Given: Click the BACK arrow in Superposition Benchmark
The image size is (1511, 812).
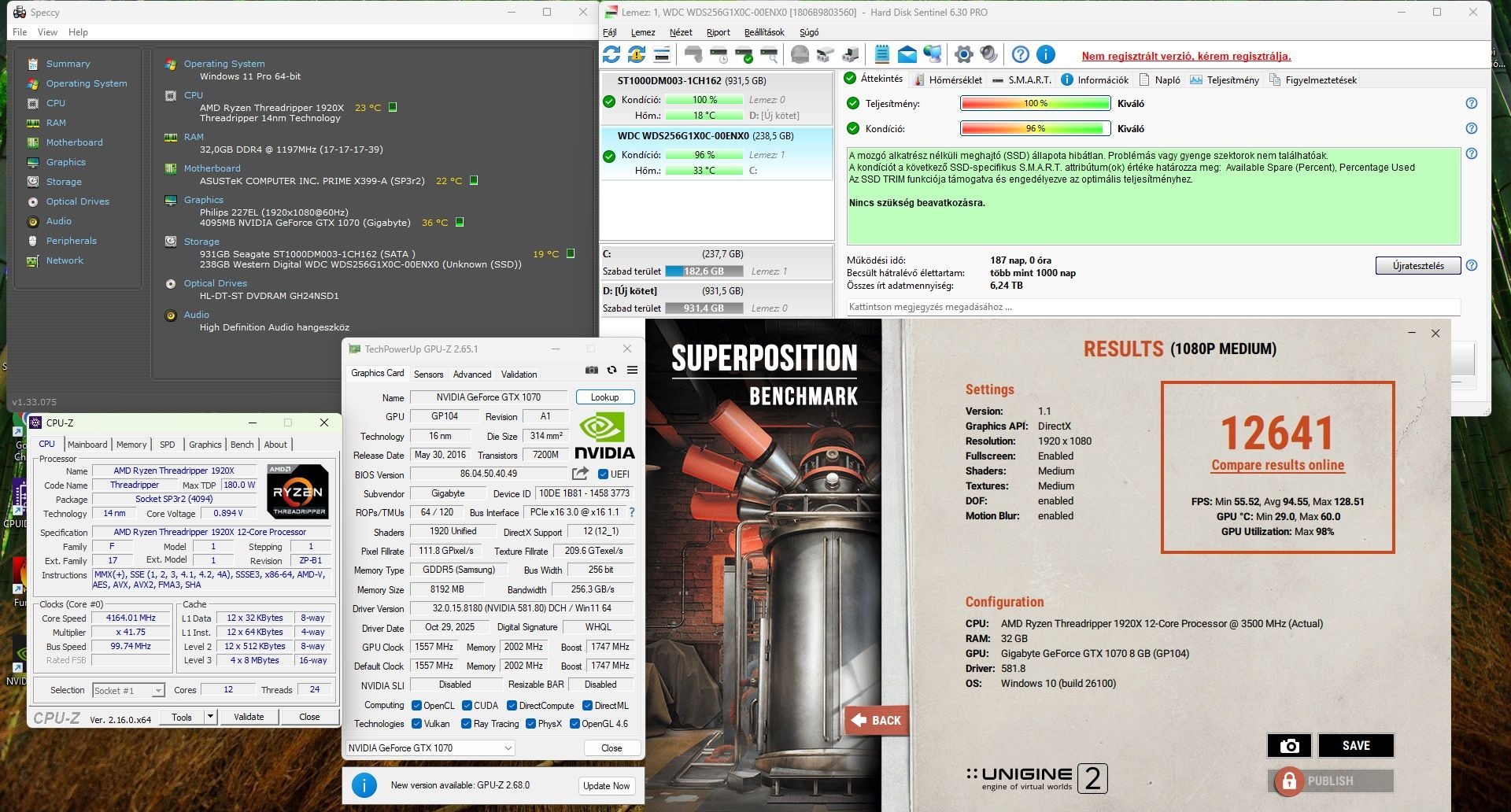Looking at the screenshot, I should (x=877, y=720).
